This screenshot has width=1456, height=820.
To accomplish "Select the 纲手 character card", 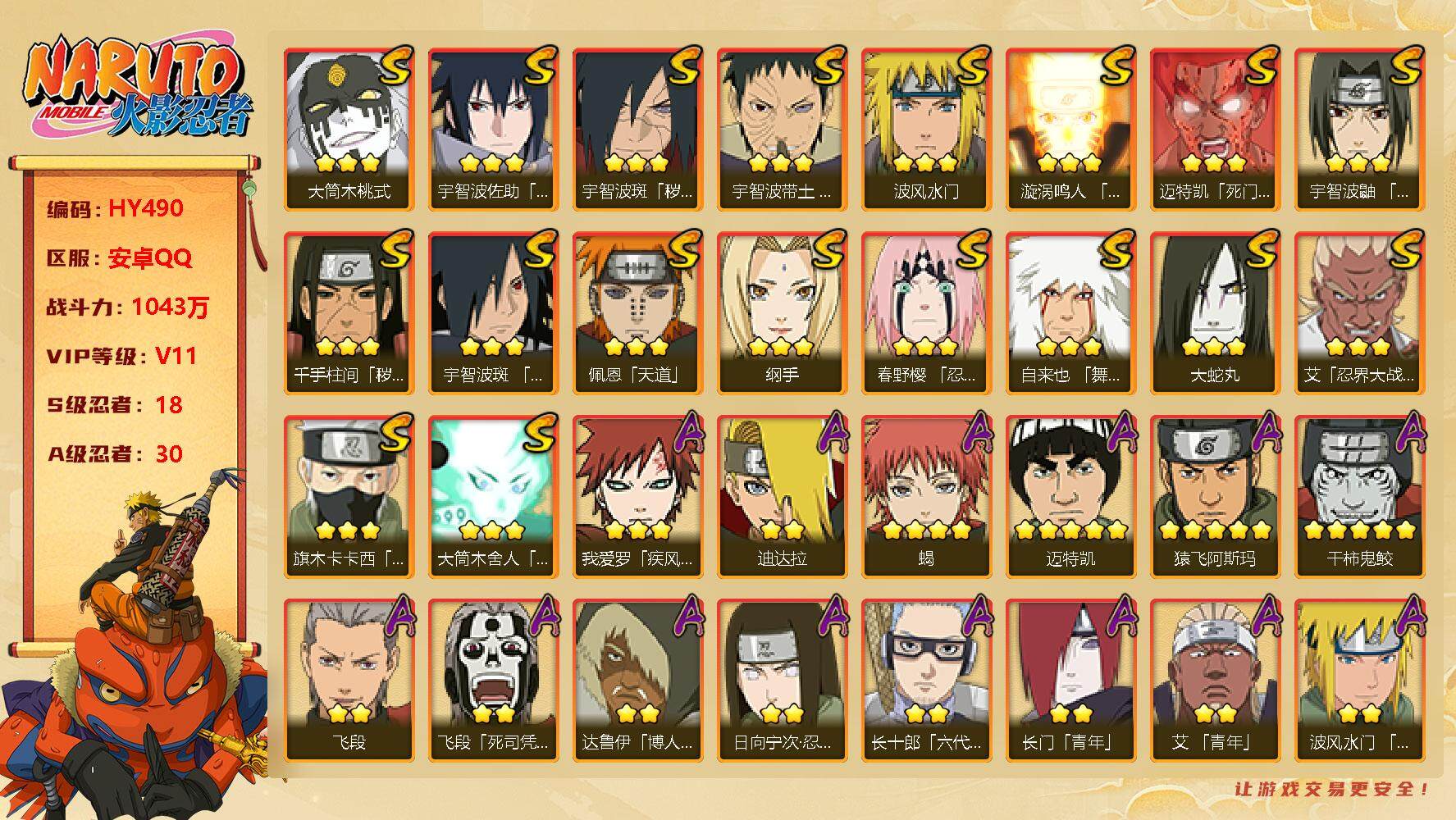I will click(x=782, y=313).
